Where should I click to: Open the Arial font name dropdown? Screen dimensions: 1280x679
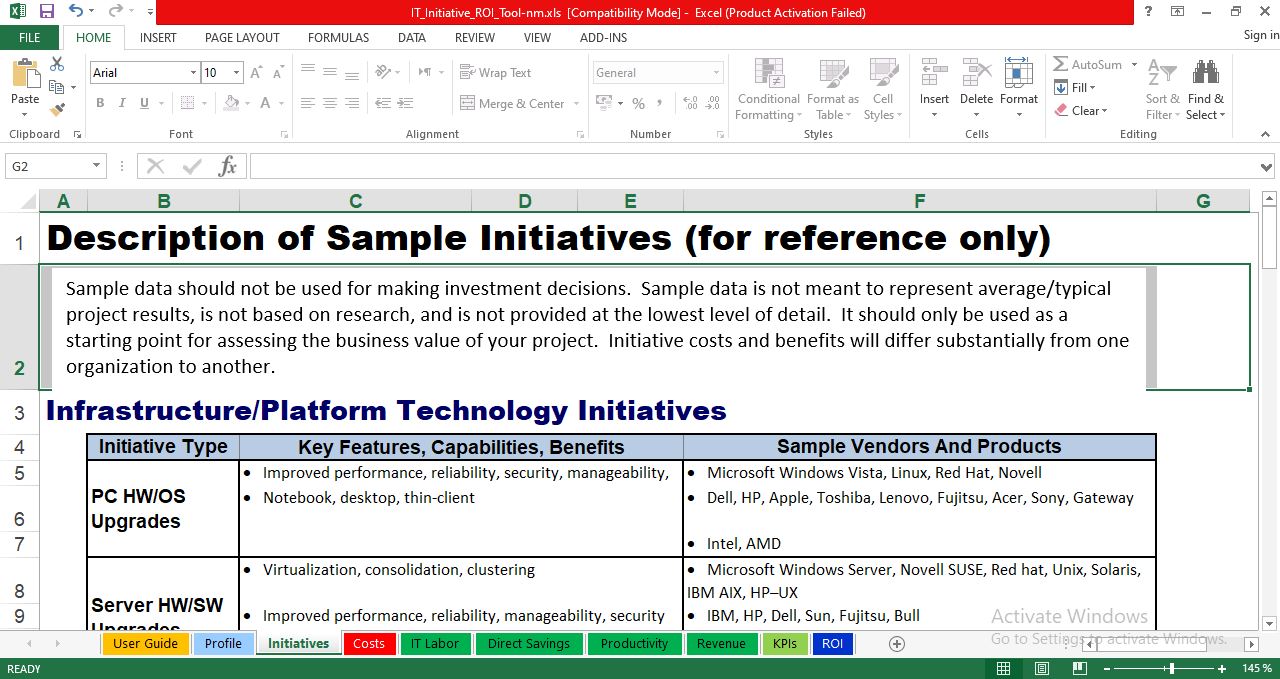pyautogui.click(x=193, y=73)
